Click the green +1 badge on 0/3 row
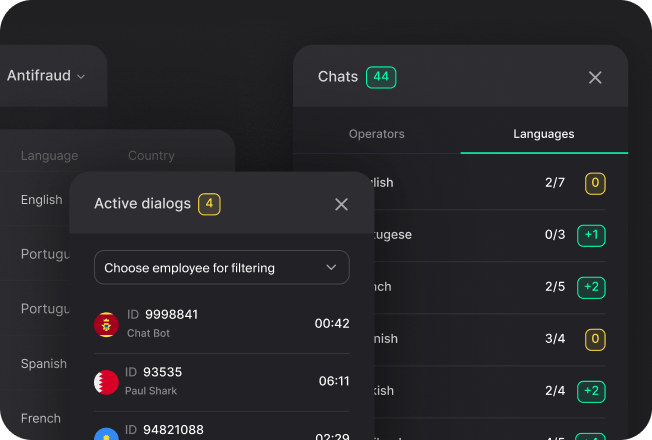Image resolution: width=652 pixels, height=440 pixels. pyautogui.click(x=591, y=235)
